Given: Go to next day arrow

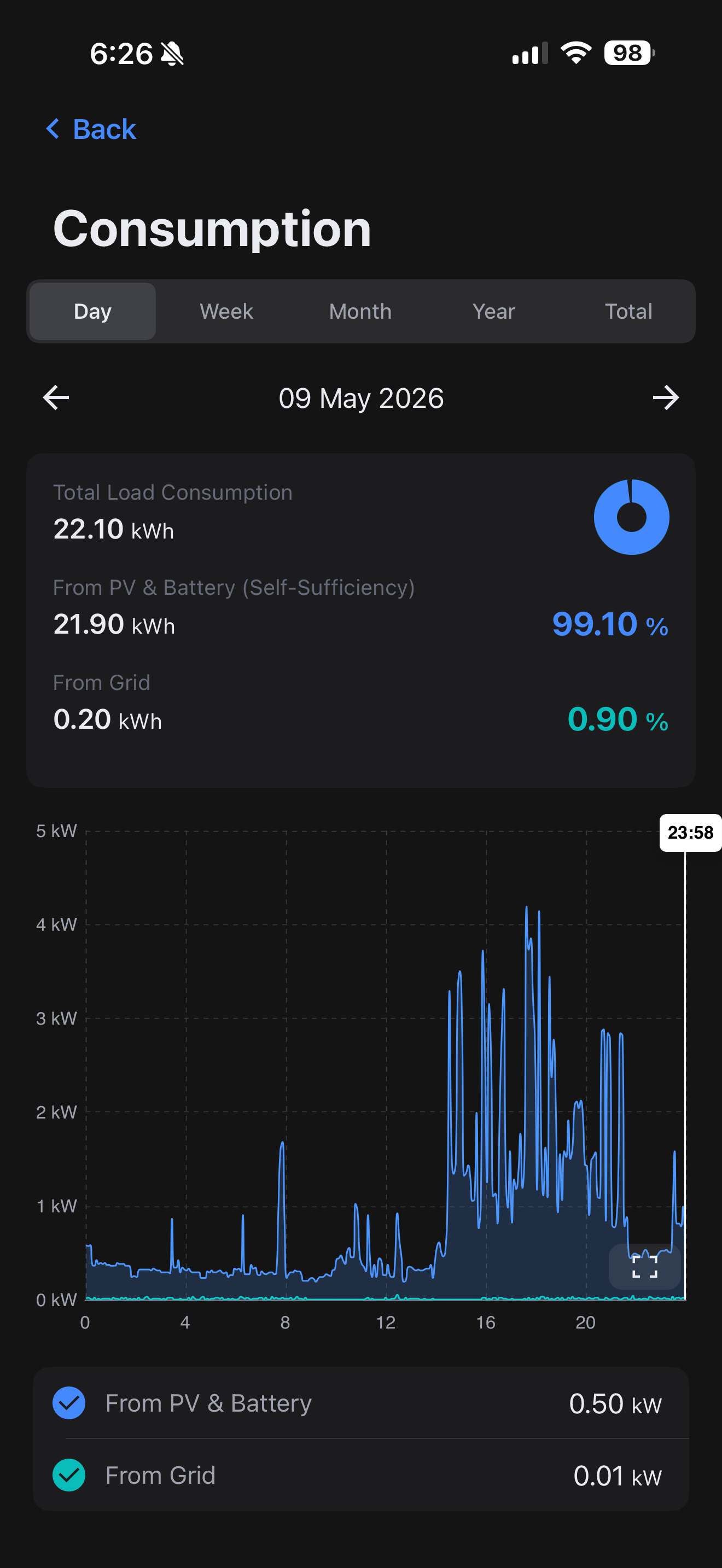Looking at the screenshot, I should pyautogui.click(x=665, y=398).
